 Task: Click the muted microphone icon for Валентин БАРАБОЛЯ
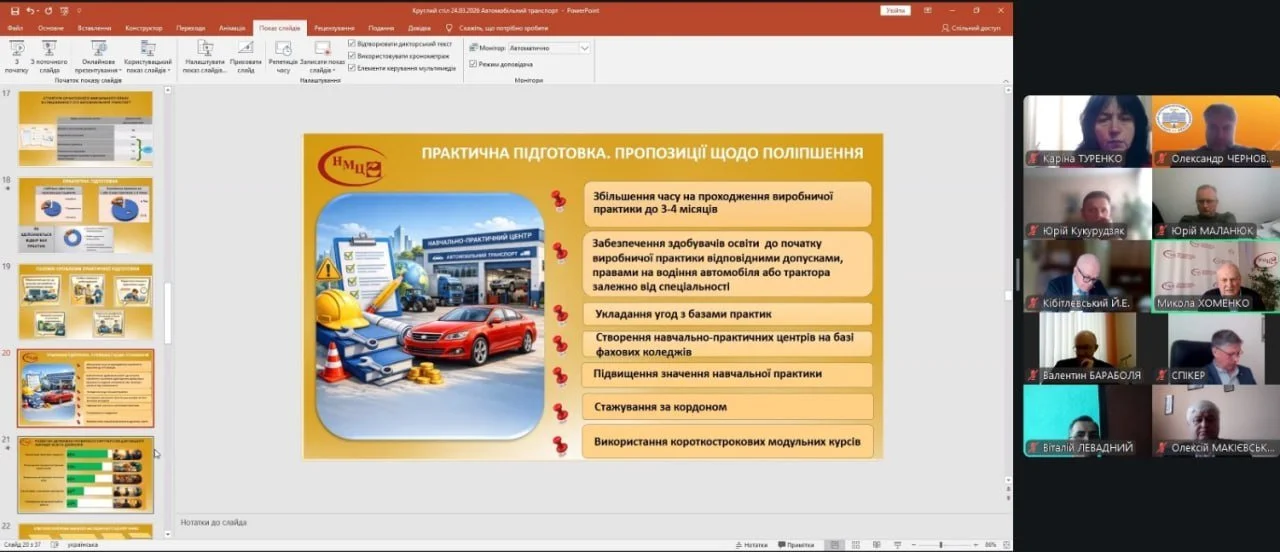tap(1033, 375)
